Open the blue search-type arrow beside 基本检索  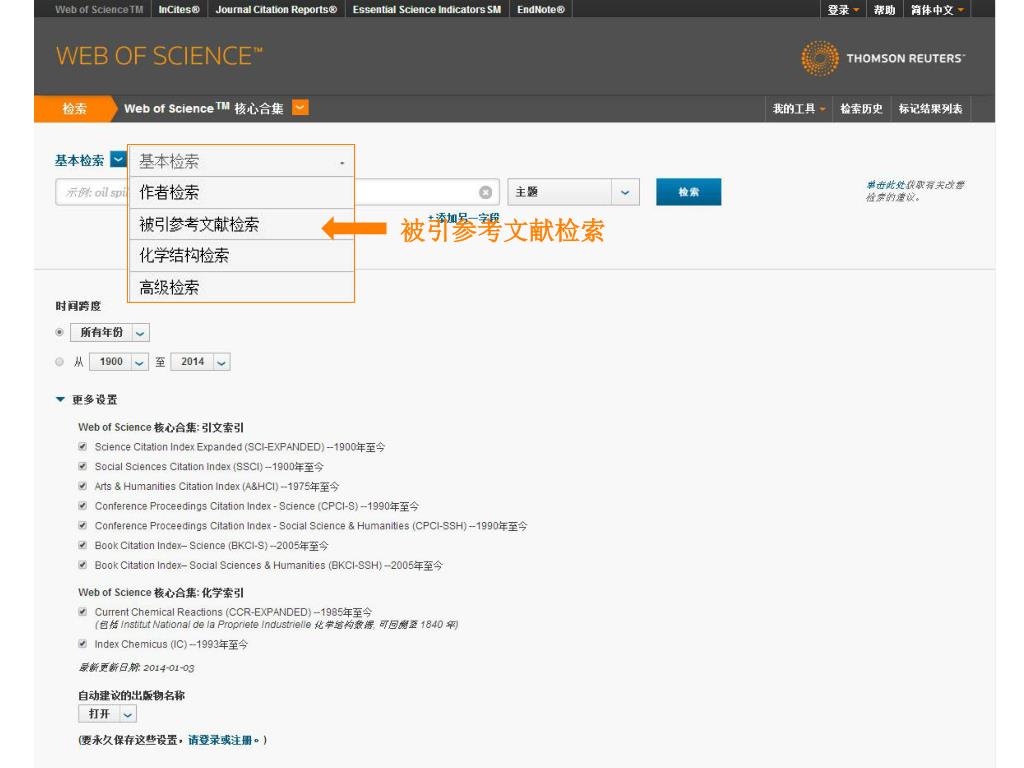click(118, 159)
